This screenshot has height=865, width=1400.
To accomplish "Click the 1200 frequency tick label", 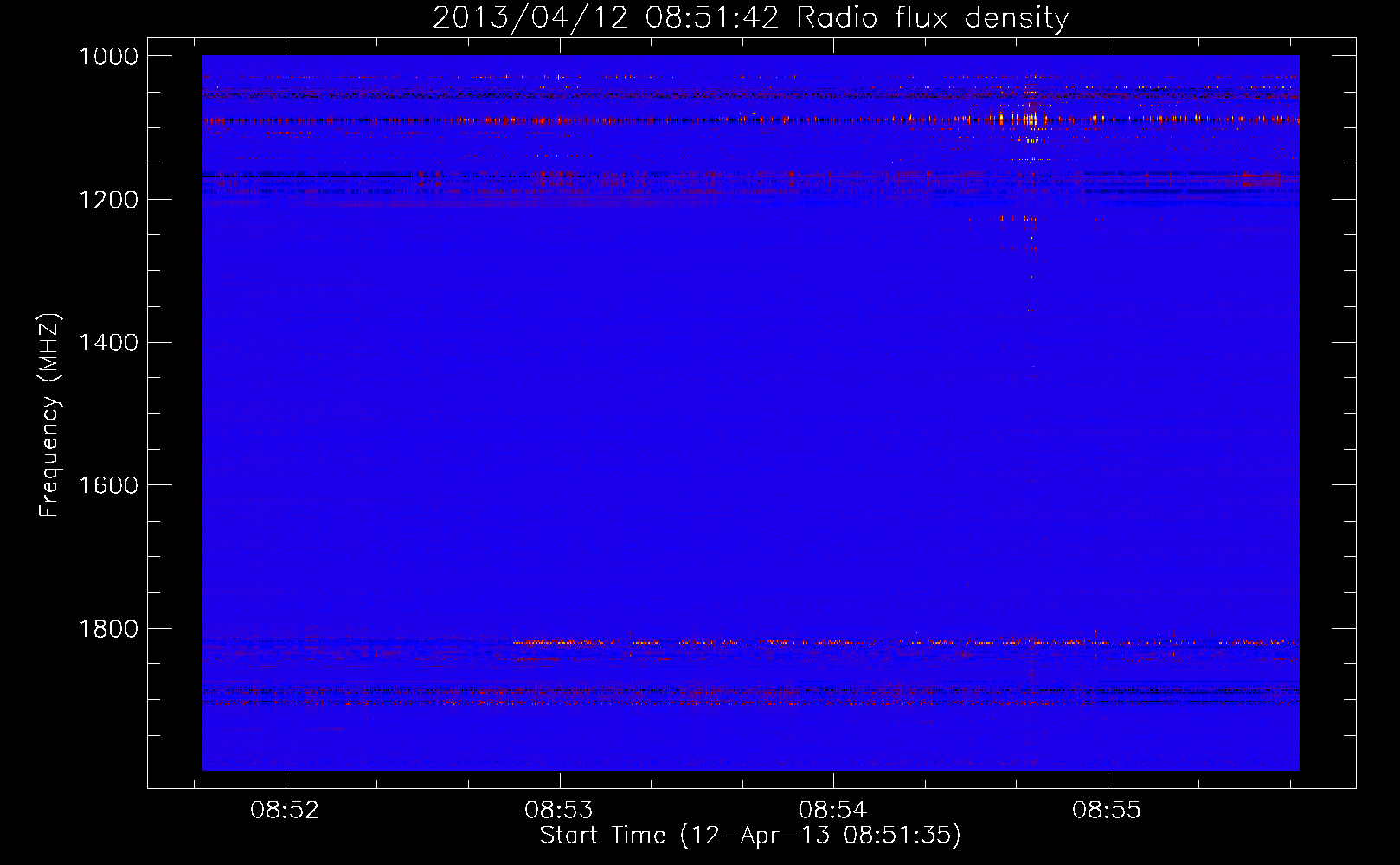I will (108, 200).
